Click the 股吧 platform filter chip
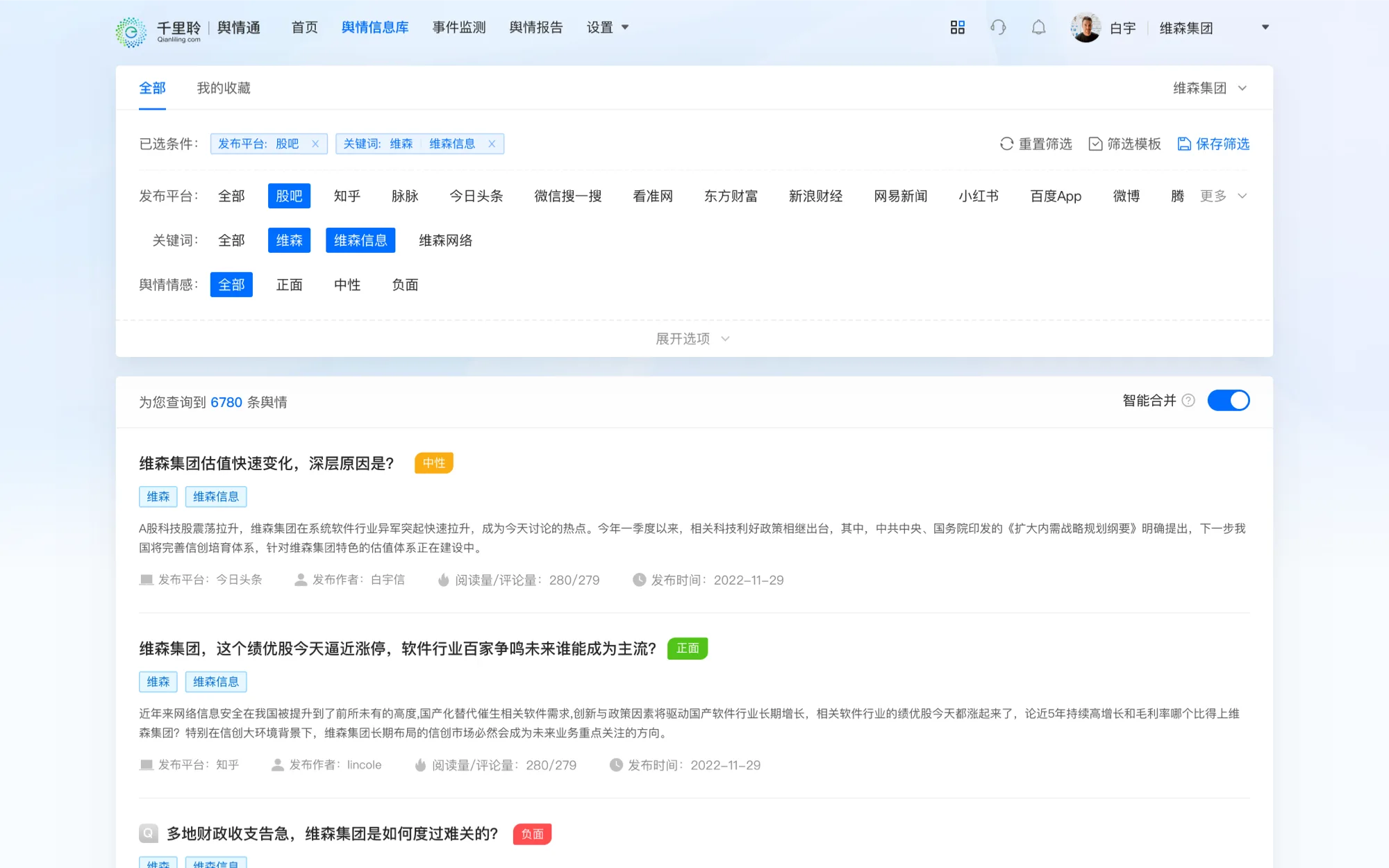 coord(289,196)
